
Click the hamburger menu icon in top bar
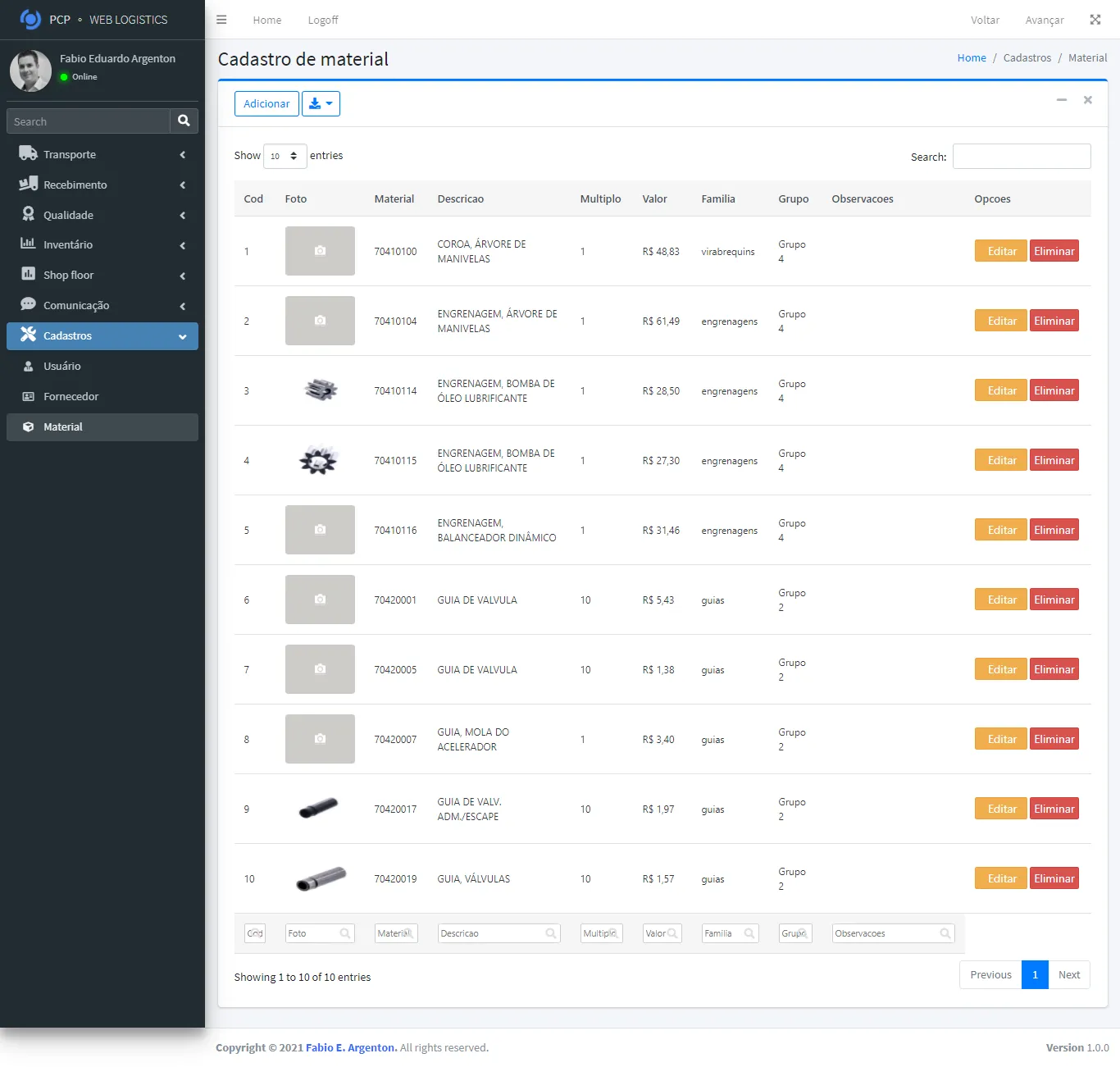pos(221,20)
